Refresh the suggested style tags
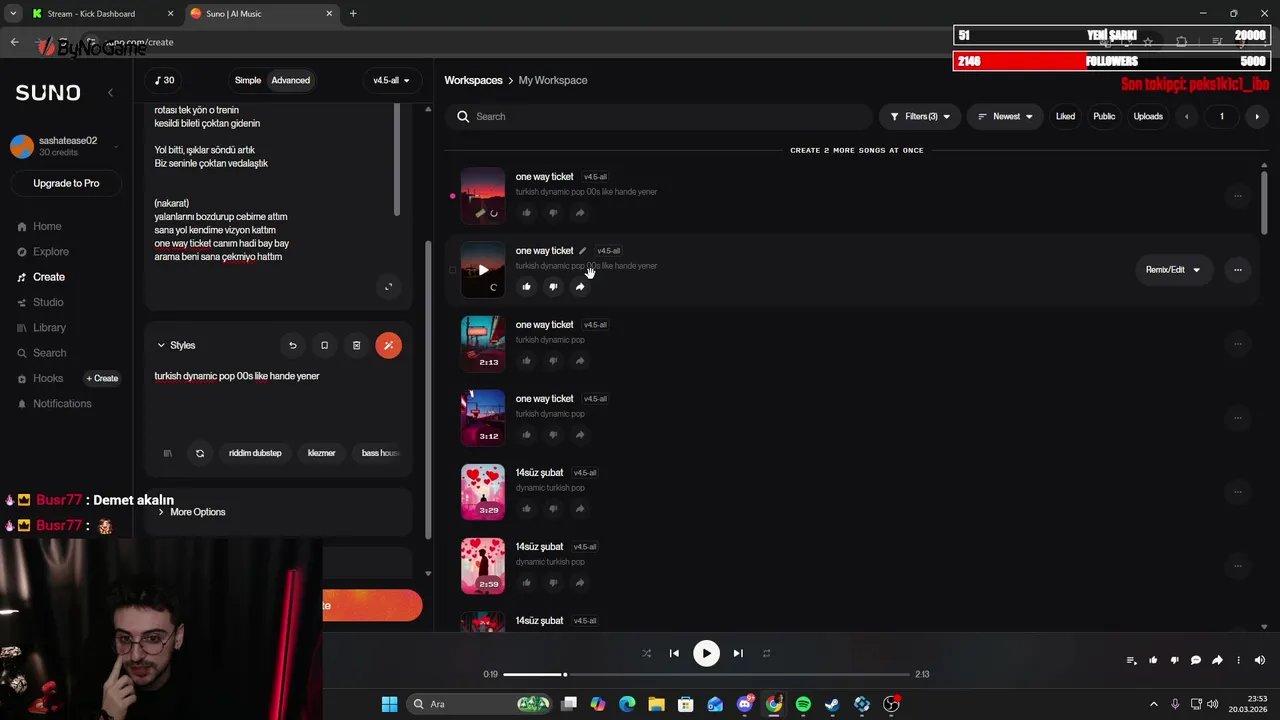 coord(200,453)
